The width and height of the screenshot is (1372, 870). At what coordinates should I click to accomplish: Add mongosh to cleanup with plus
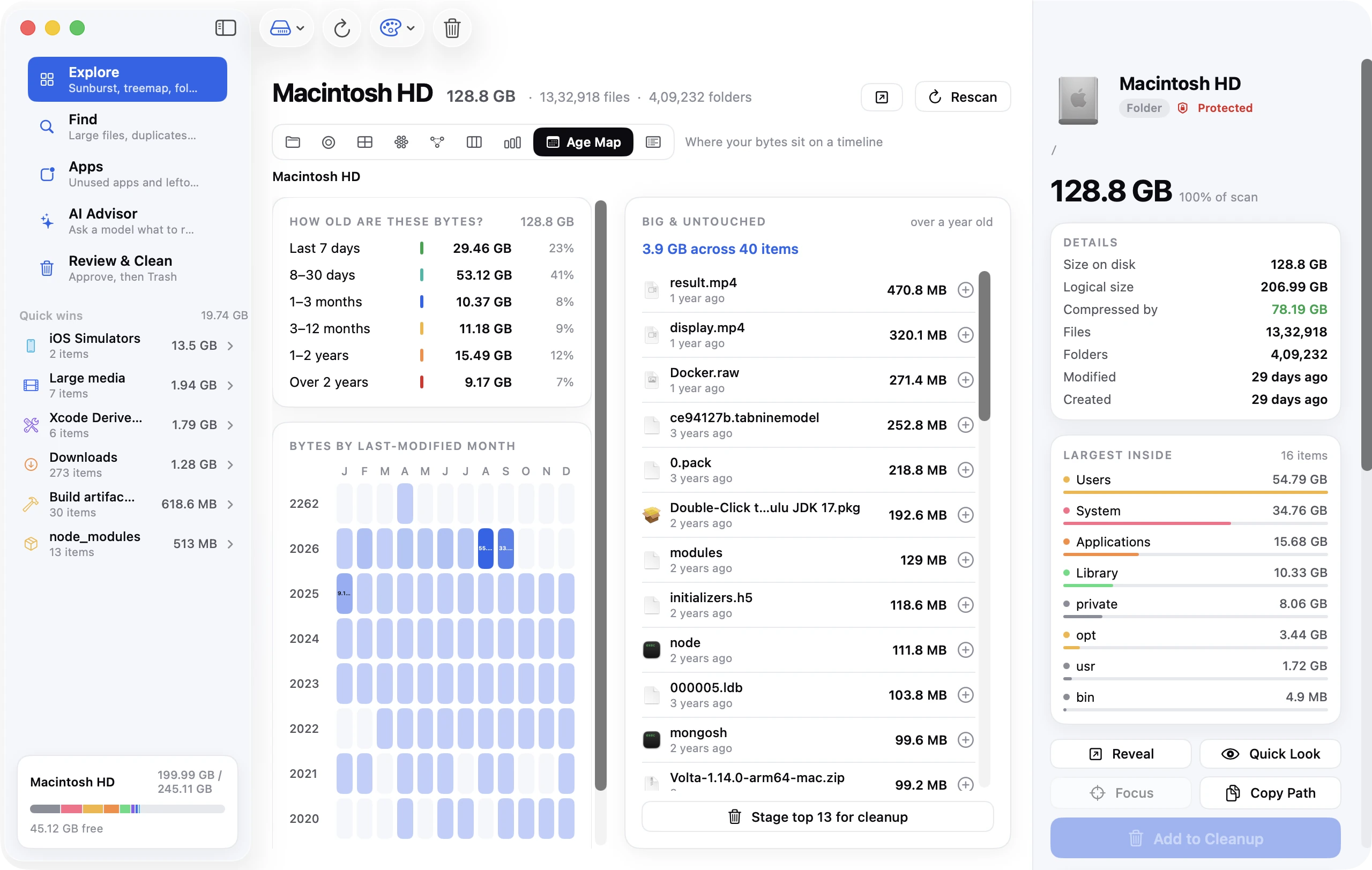tap(965, 740)
